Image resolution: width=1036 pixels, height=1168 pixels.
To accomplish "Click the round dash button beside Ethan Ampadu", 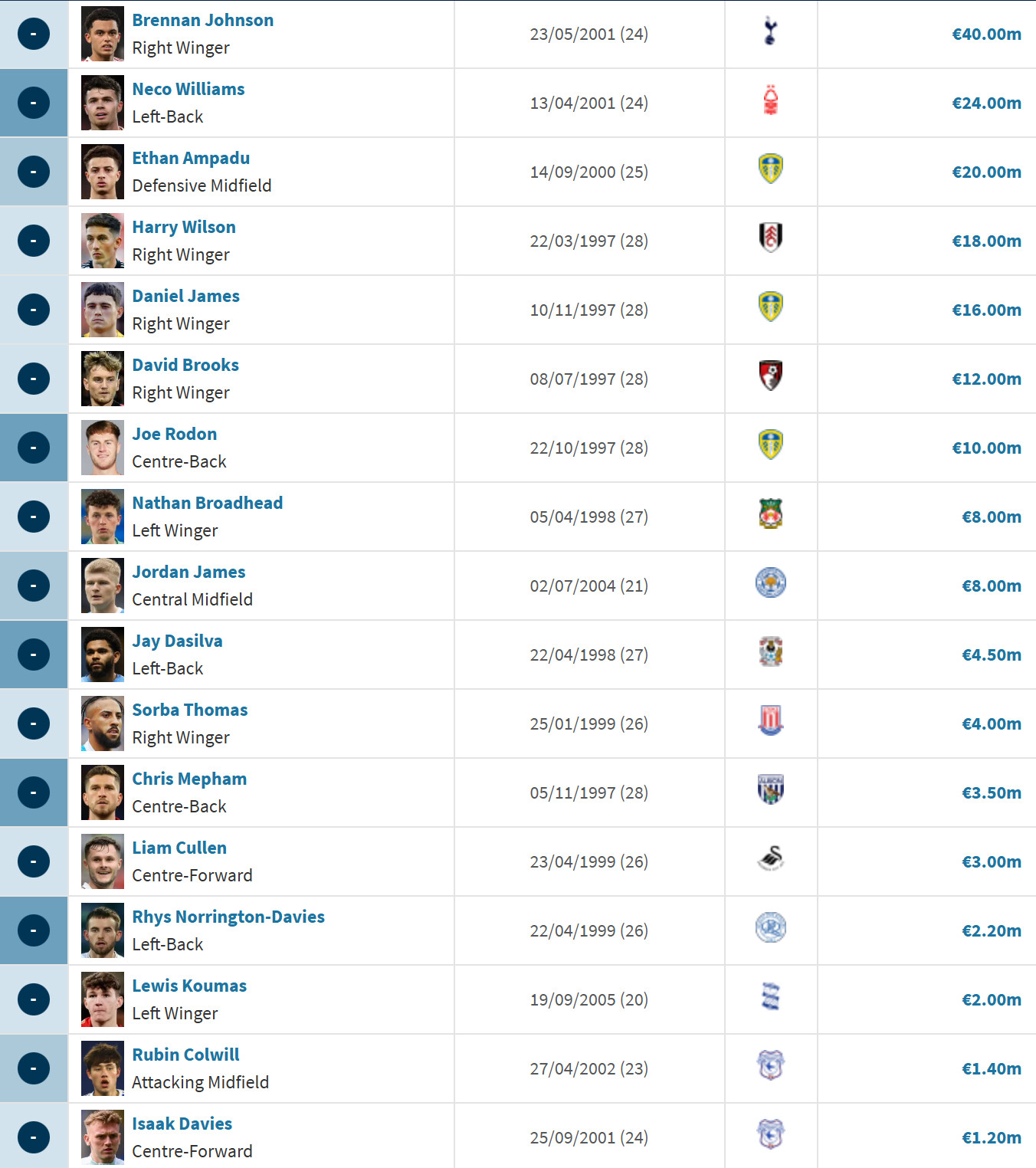I will click(34, 172).
